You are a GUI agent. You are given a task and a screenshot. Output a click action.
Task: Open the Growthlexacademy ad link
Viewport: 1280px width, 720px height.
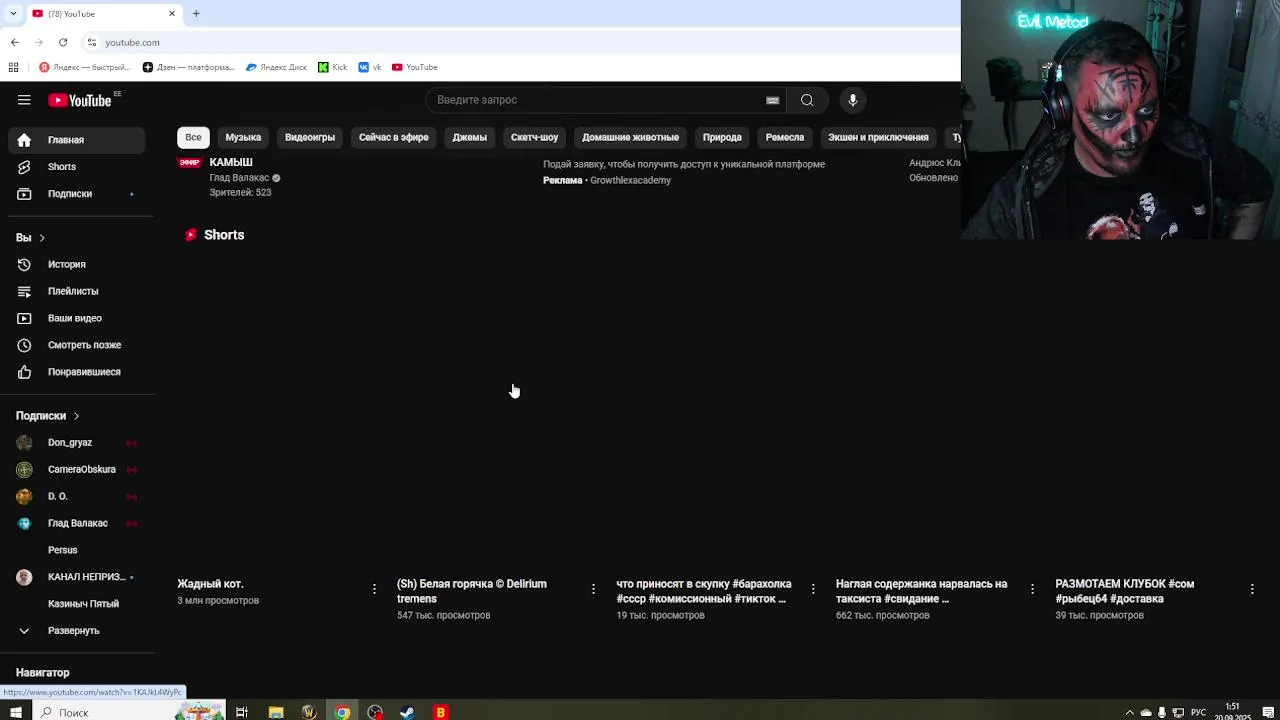coord(630,181)
